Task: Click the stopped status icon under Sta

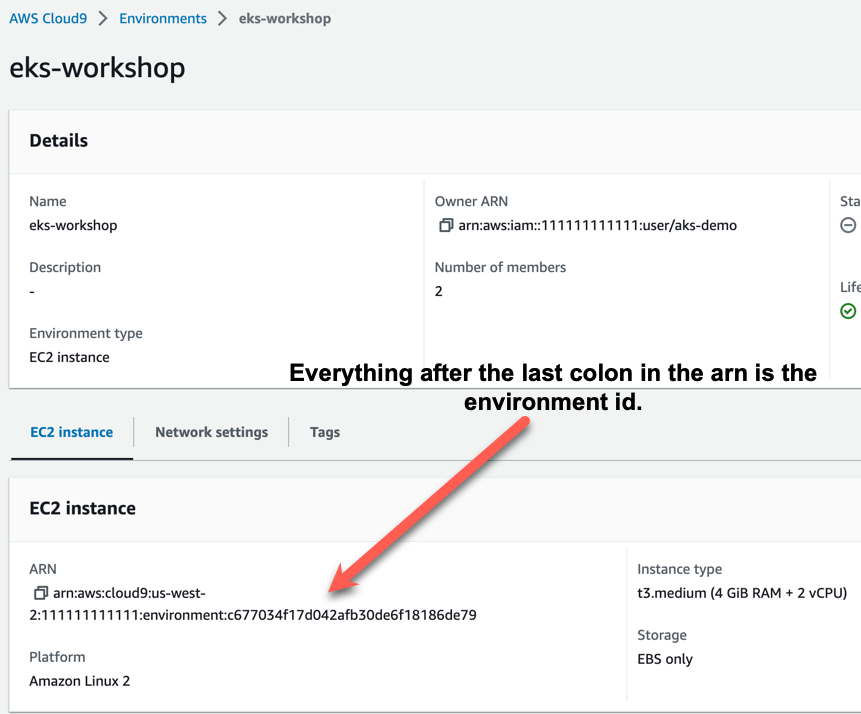Action: pyautogui.click(x=848, y=225)
